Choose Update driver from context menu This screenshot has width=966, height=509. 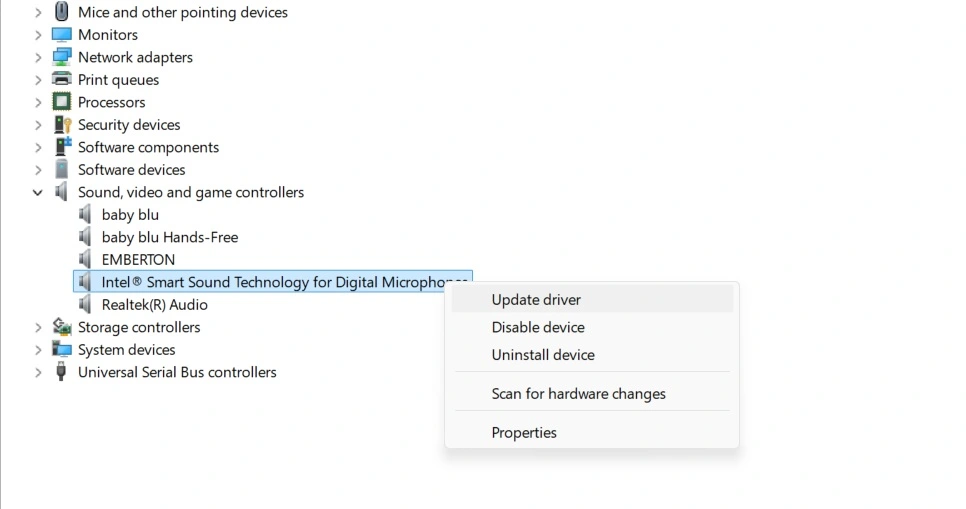pos(592,299)
